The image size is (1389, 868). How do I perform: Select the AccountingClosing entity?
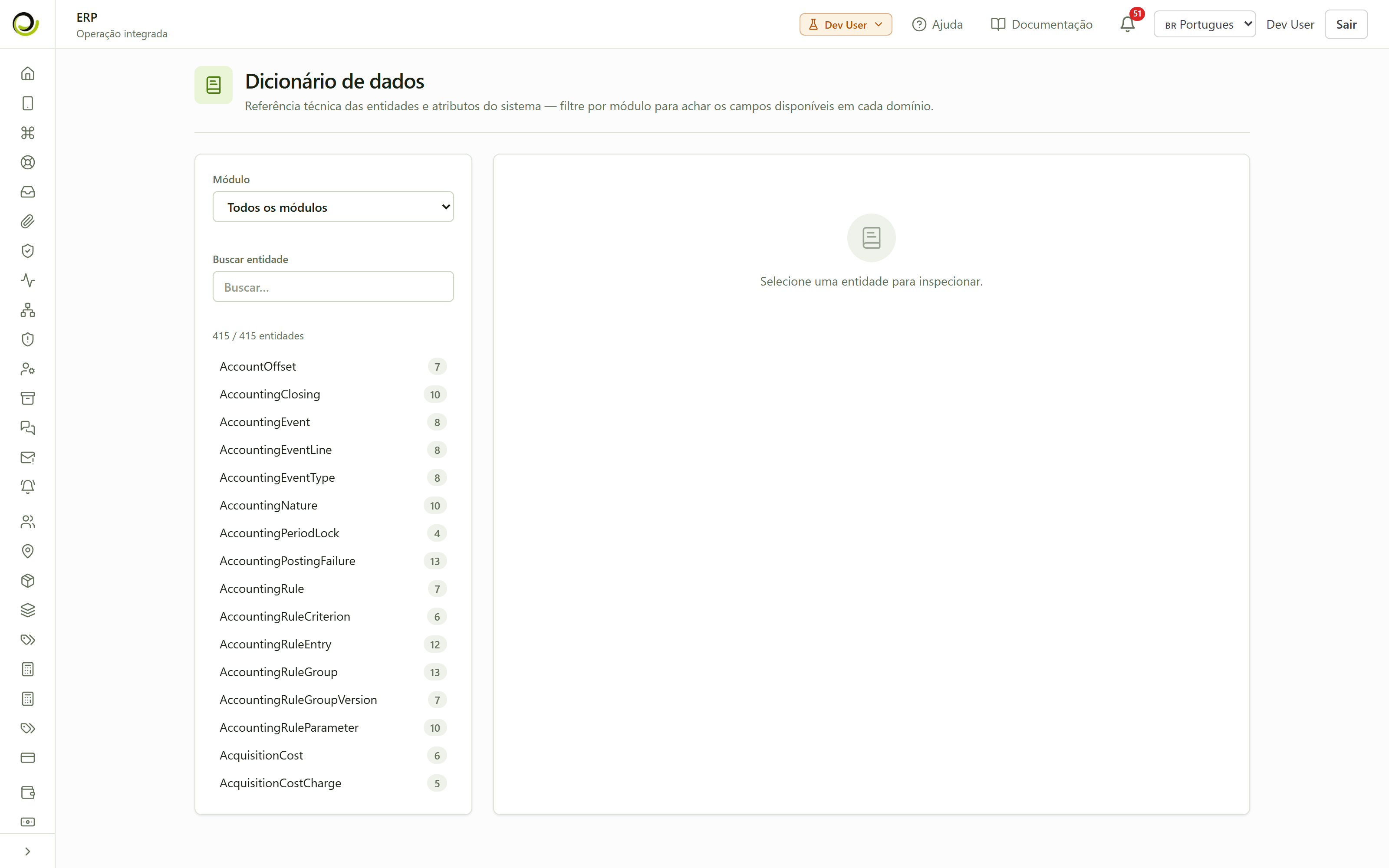(x=333, y=395)
